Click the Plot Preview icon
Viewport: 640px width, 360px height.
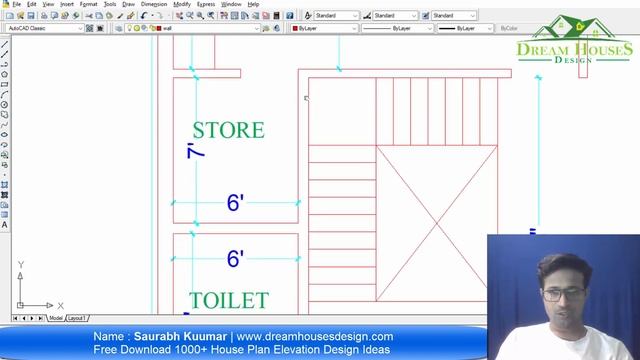tap(54, 16)
